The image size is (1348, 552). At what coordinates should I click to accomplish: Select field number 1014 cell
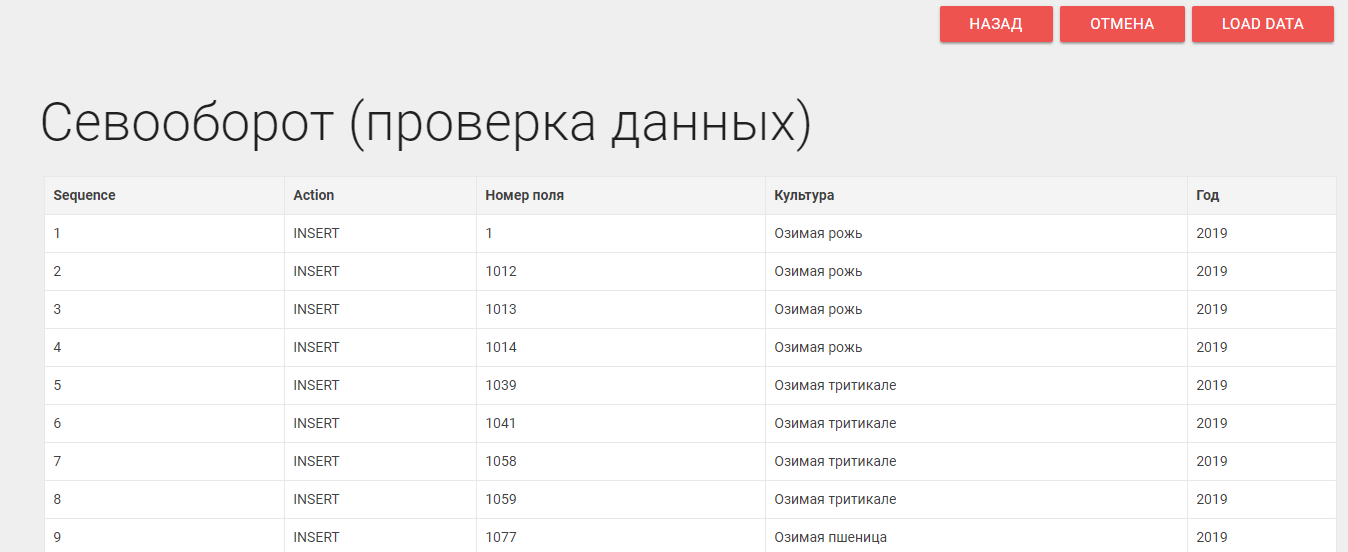501,347
